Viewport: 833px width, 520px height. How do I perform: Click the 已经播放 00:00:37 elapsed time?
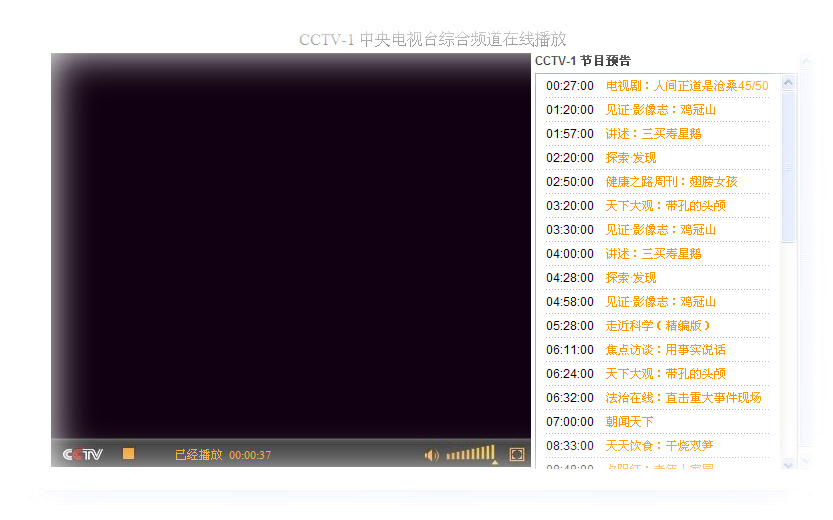(x=223, y=455)
